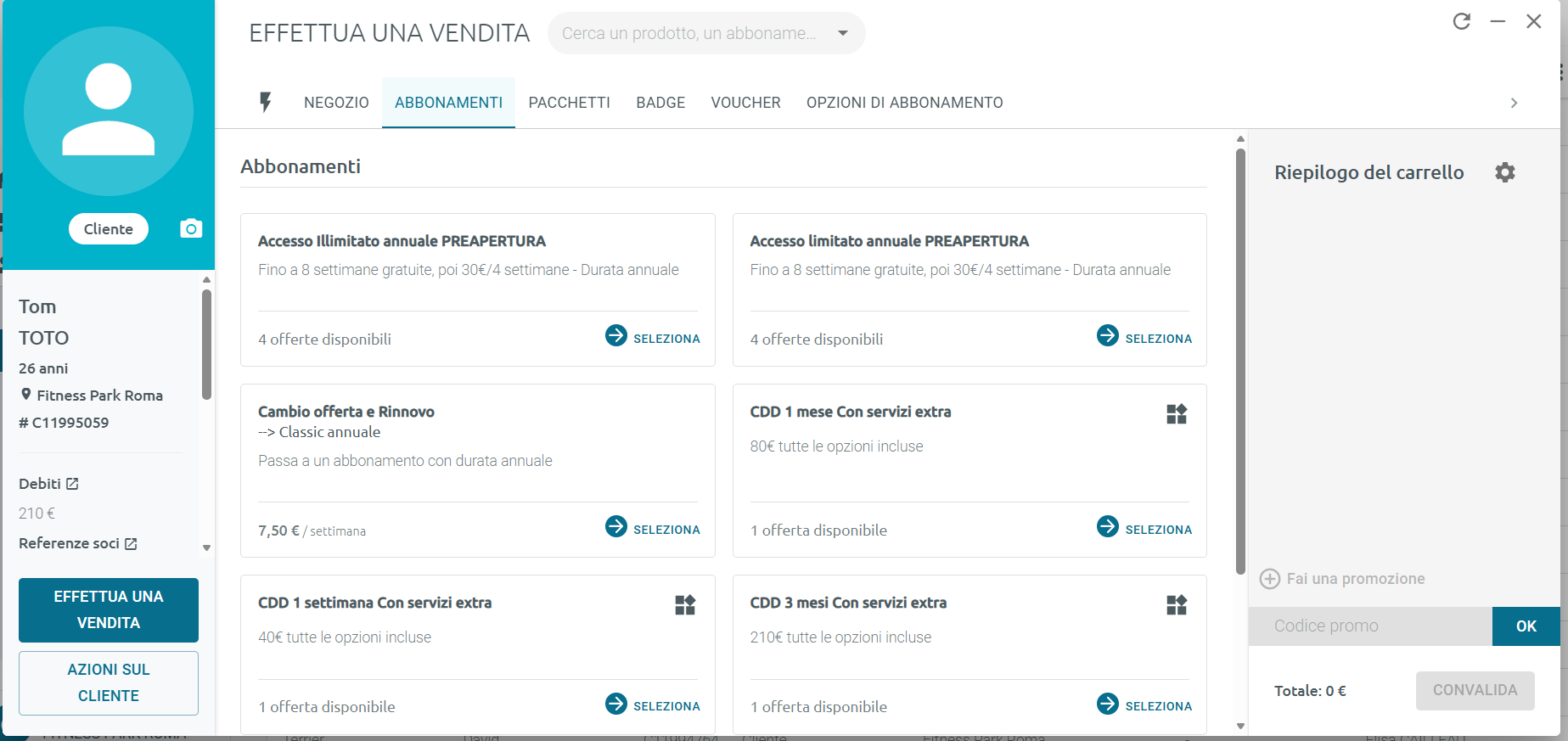Click location pin icon beside Fitness Park Roma
This screenshot has height=741, width=1568.
[26, 395]
